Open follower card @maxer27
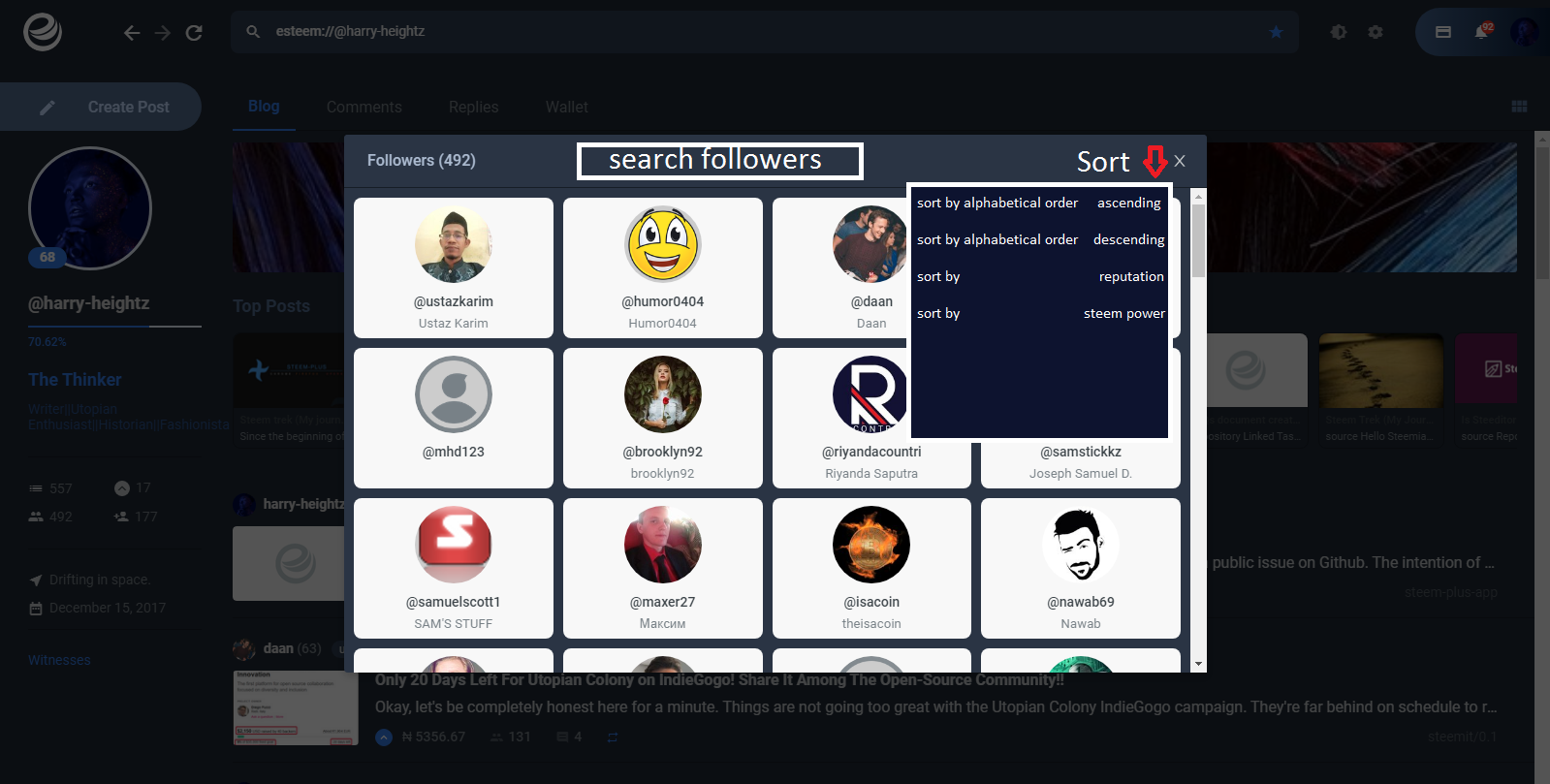This screenshot has height=784, width=1550. (663, 569)
